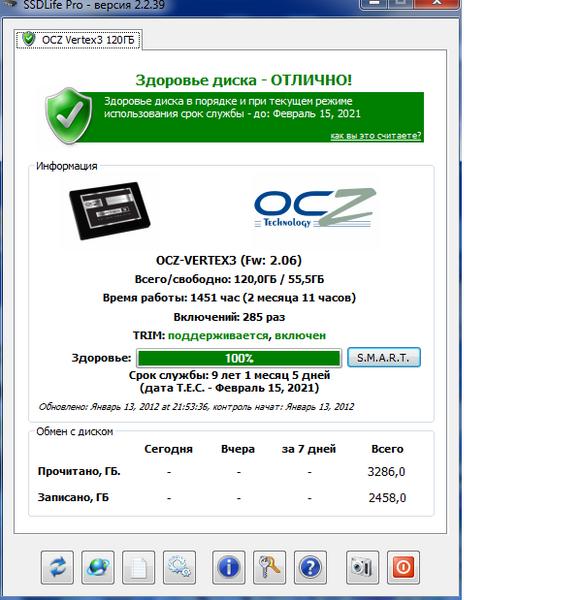Click 'Всего/свободно: 120,0ГБ / 55,5ГБ' text
This screenshot has height=600, width=582.
point(229,279)
